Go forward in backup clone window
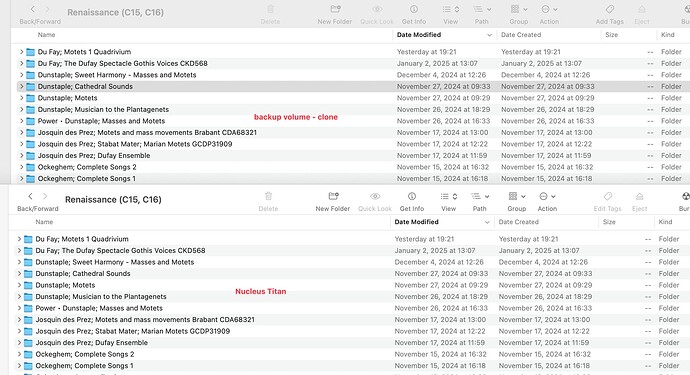 [x=47, y=9]
